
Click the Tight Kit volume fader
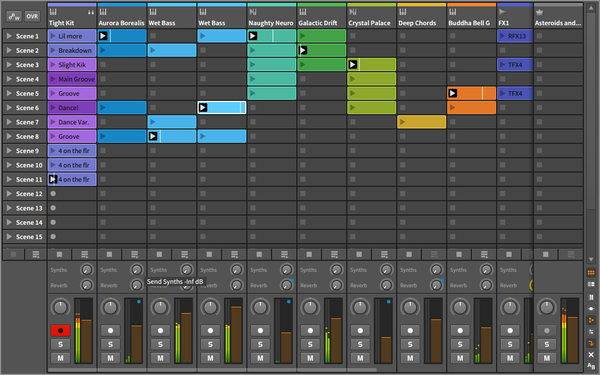coord(87,331)
